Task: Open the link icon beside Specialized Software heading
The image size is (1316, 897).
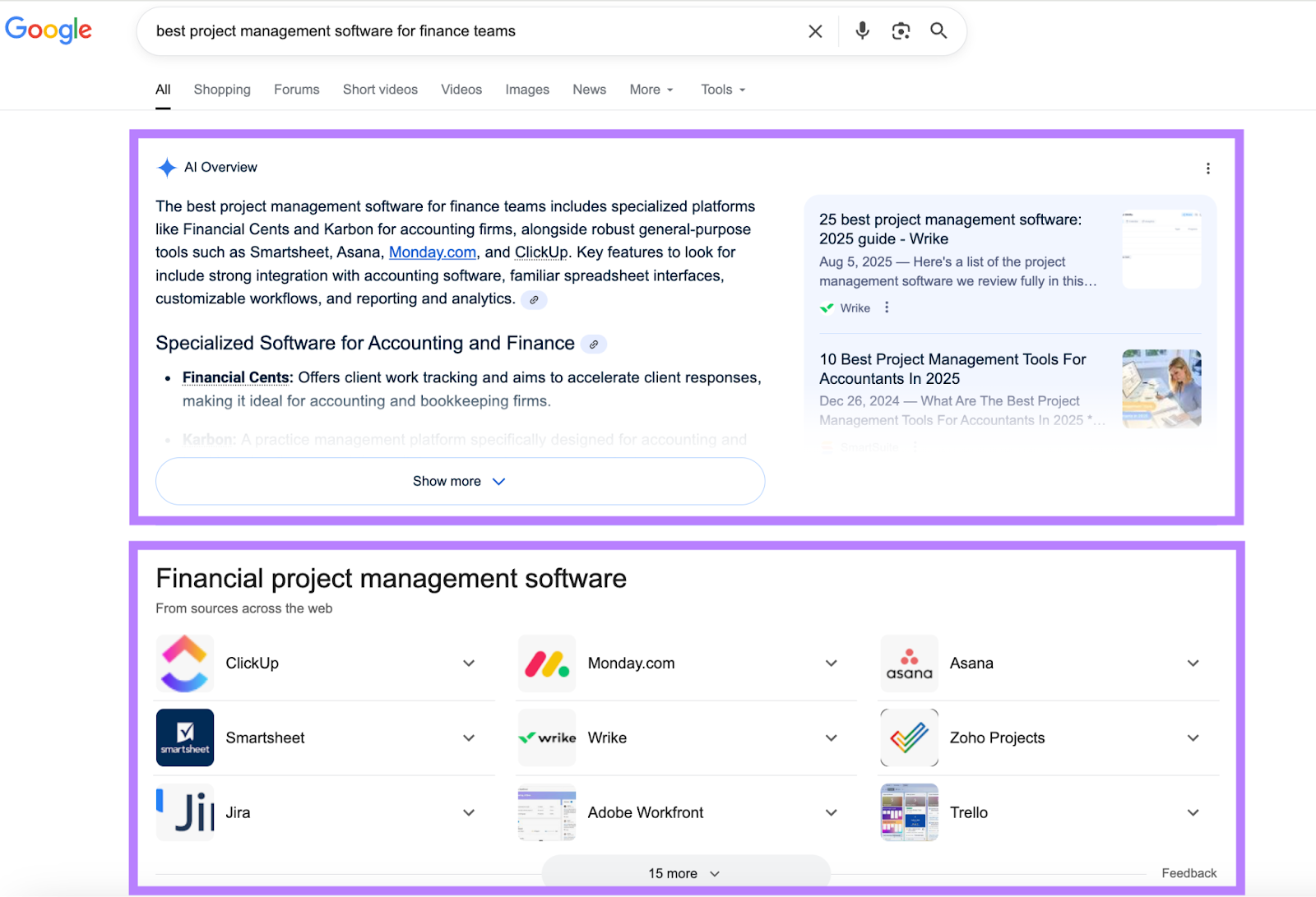Action: tap(594, 344)
